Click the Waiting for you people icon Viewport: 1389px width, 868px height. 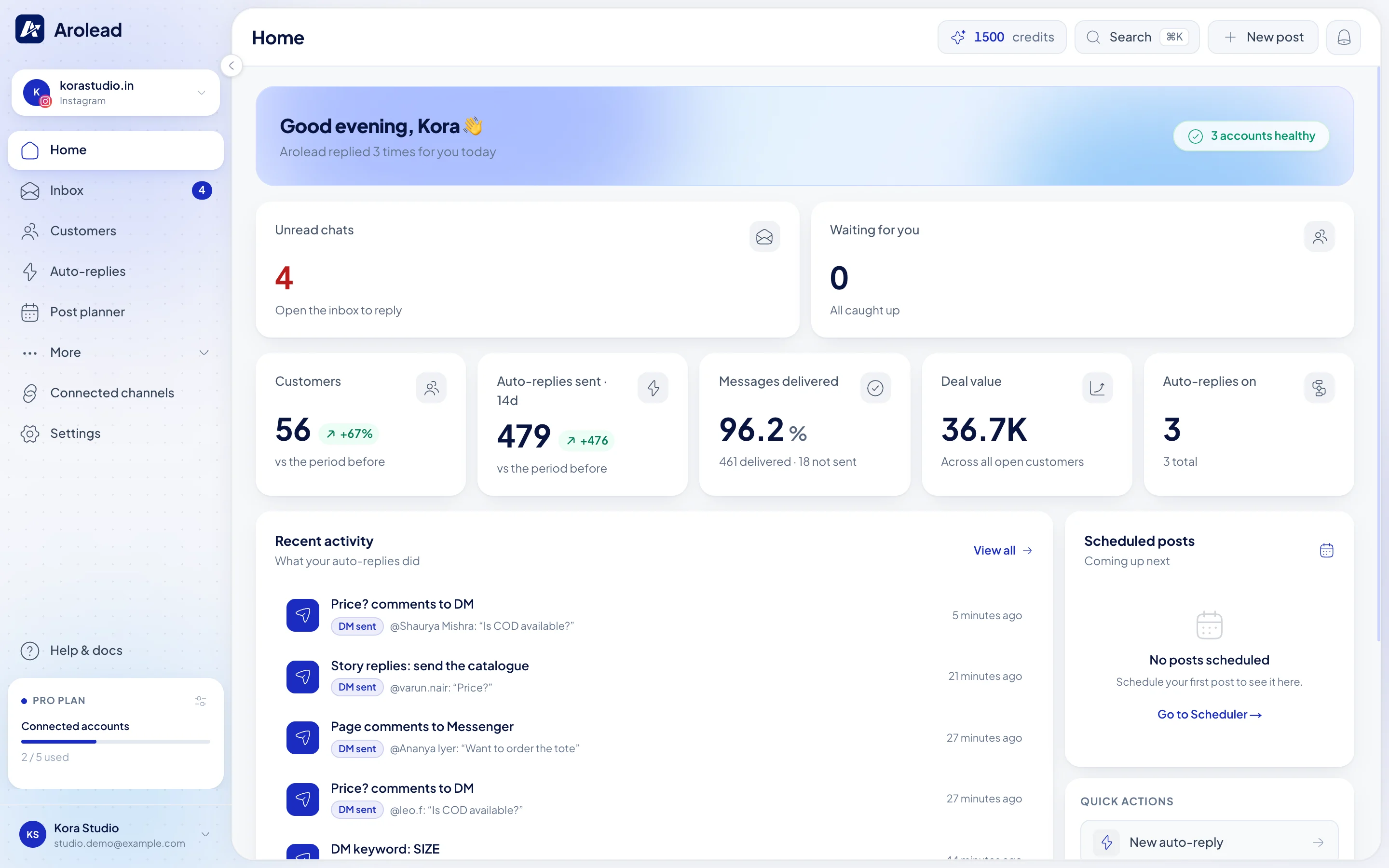pos(1319,236)
